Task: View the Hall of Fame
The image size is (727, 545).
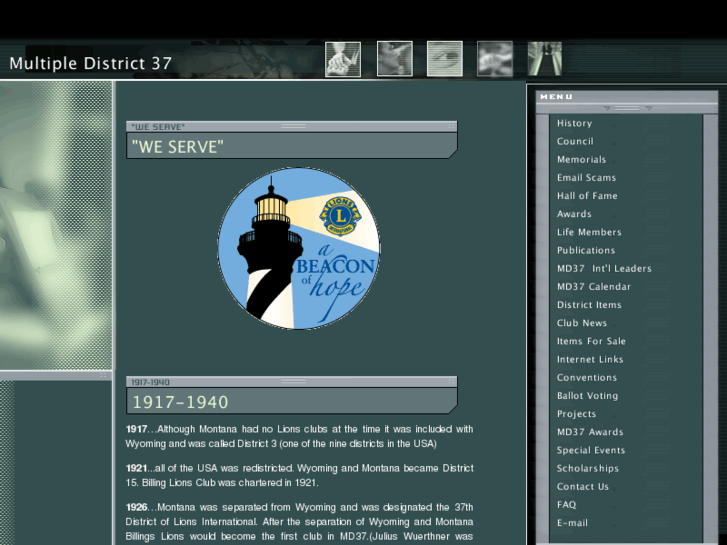Action: (587, 196)
